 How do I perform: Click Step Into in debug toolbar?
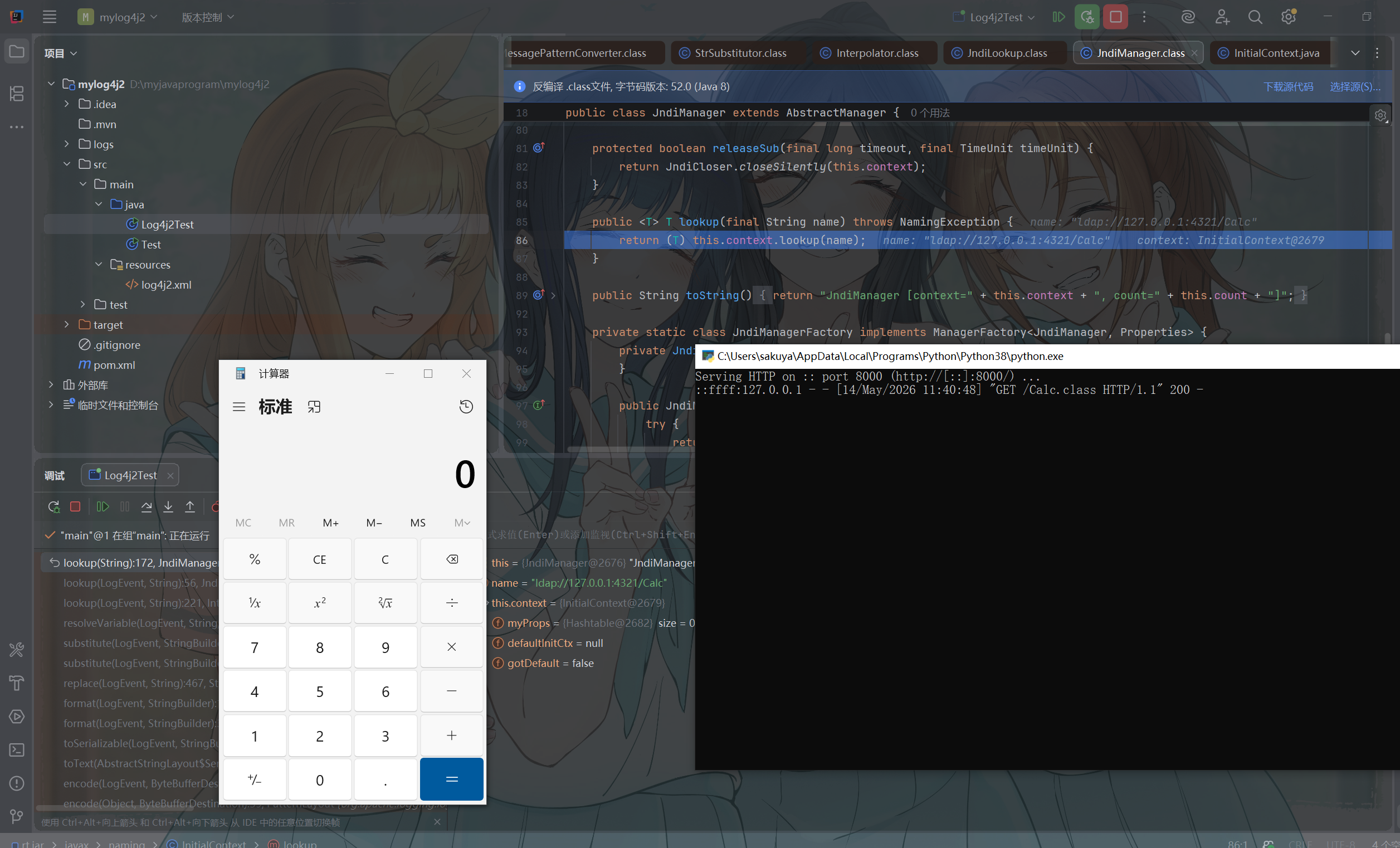tap(168, 506)
